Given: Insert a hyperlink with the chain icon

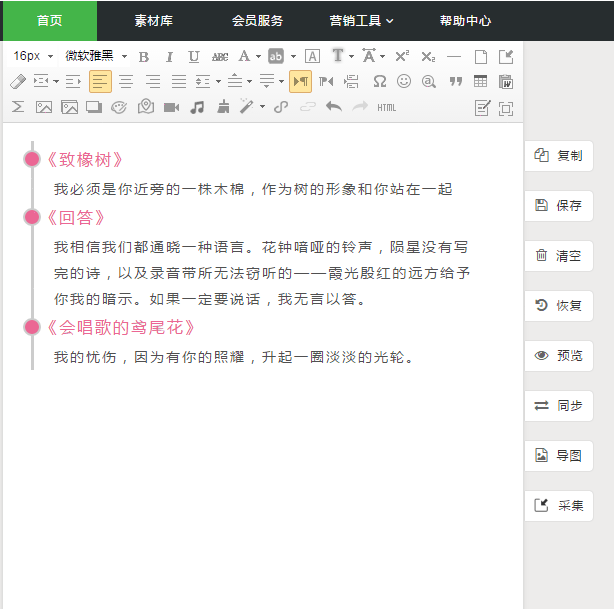Looking at the screenshot, I should (x=281, y=107).
